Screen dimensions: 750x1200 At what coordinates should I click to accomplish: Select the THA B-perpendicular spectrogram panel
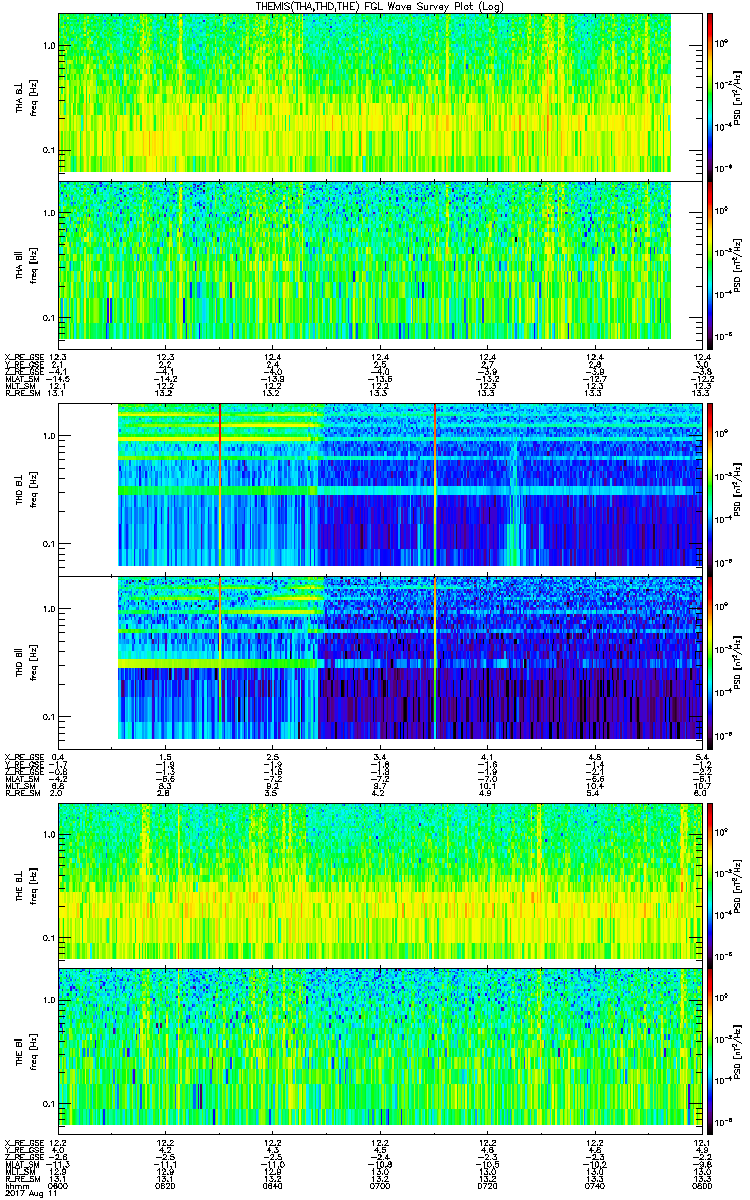click(x=364, y=93)
